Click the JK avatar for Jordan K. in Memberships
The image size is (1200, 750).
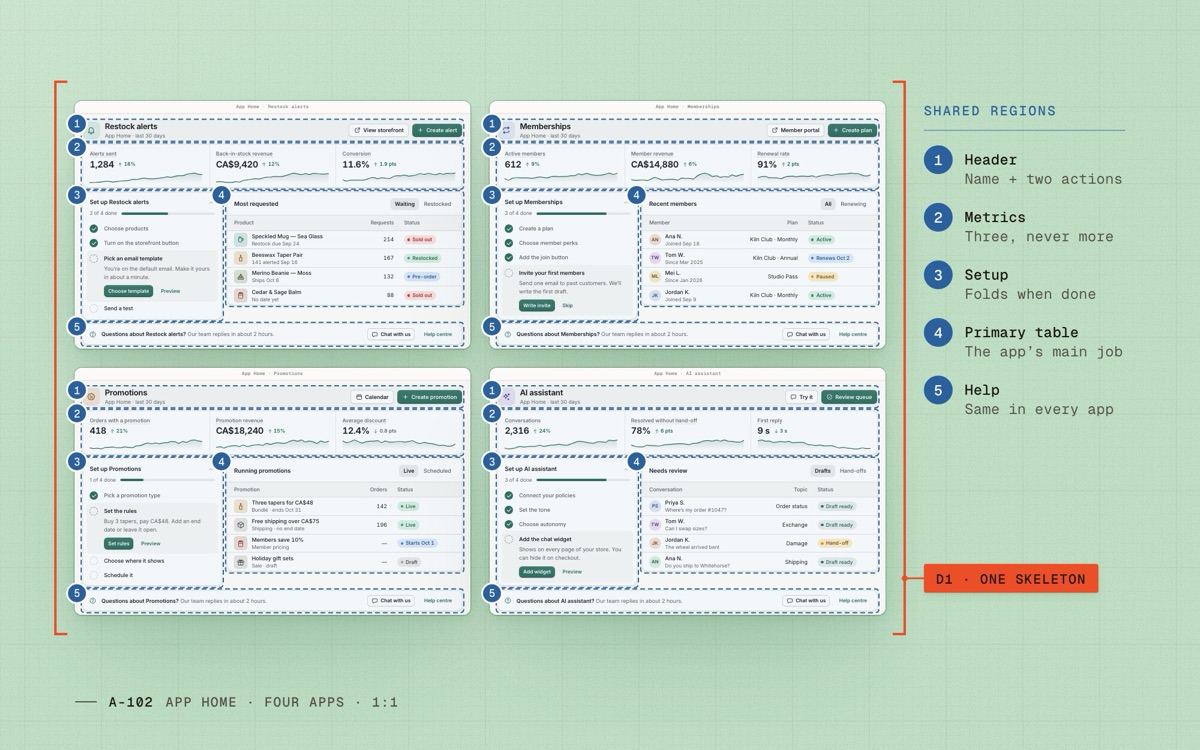click(x=655, y=296)
